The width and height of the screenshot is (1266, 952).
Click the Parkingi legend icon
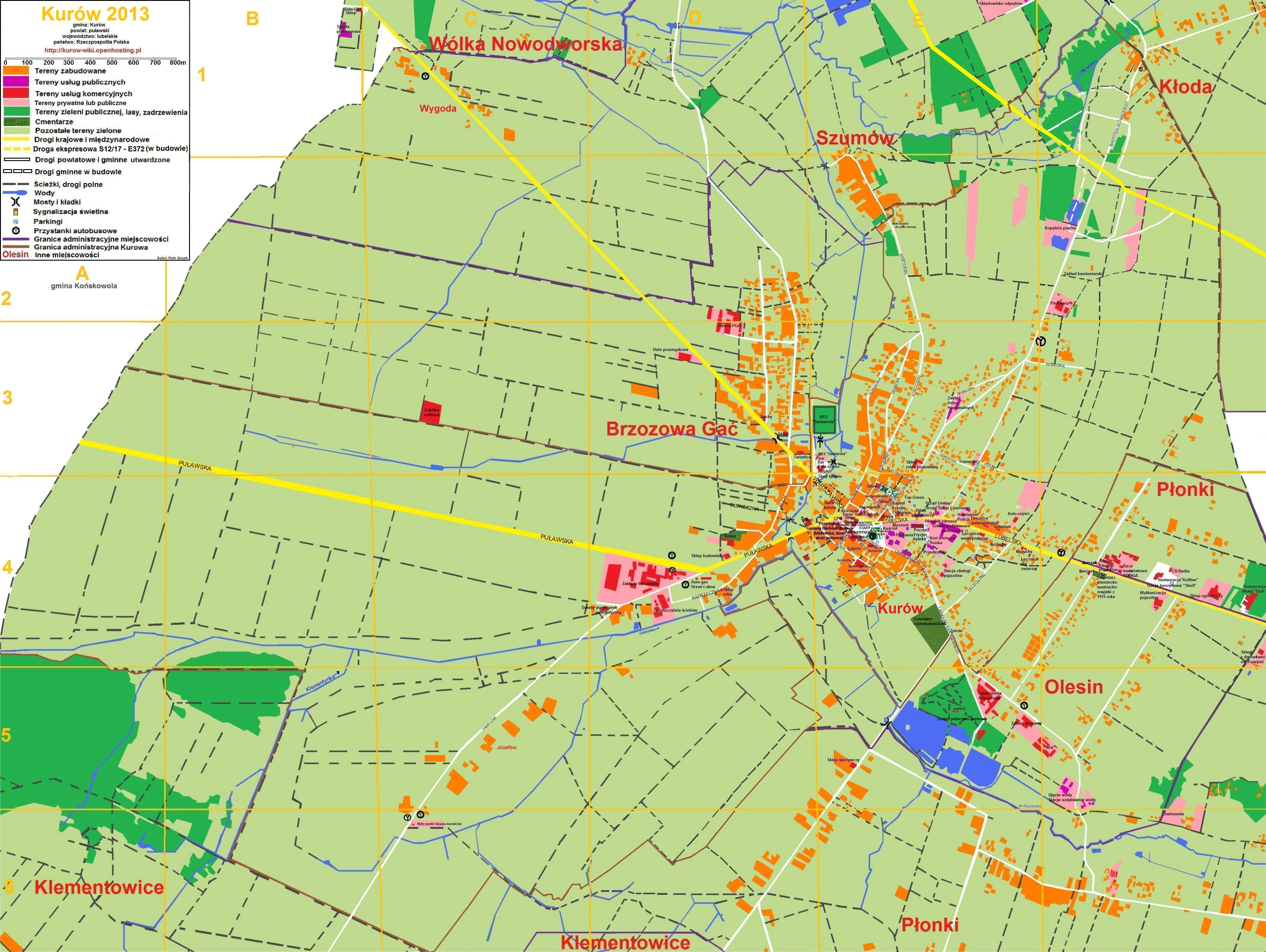click(15, 222)
